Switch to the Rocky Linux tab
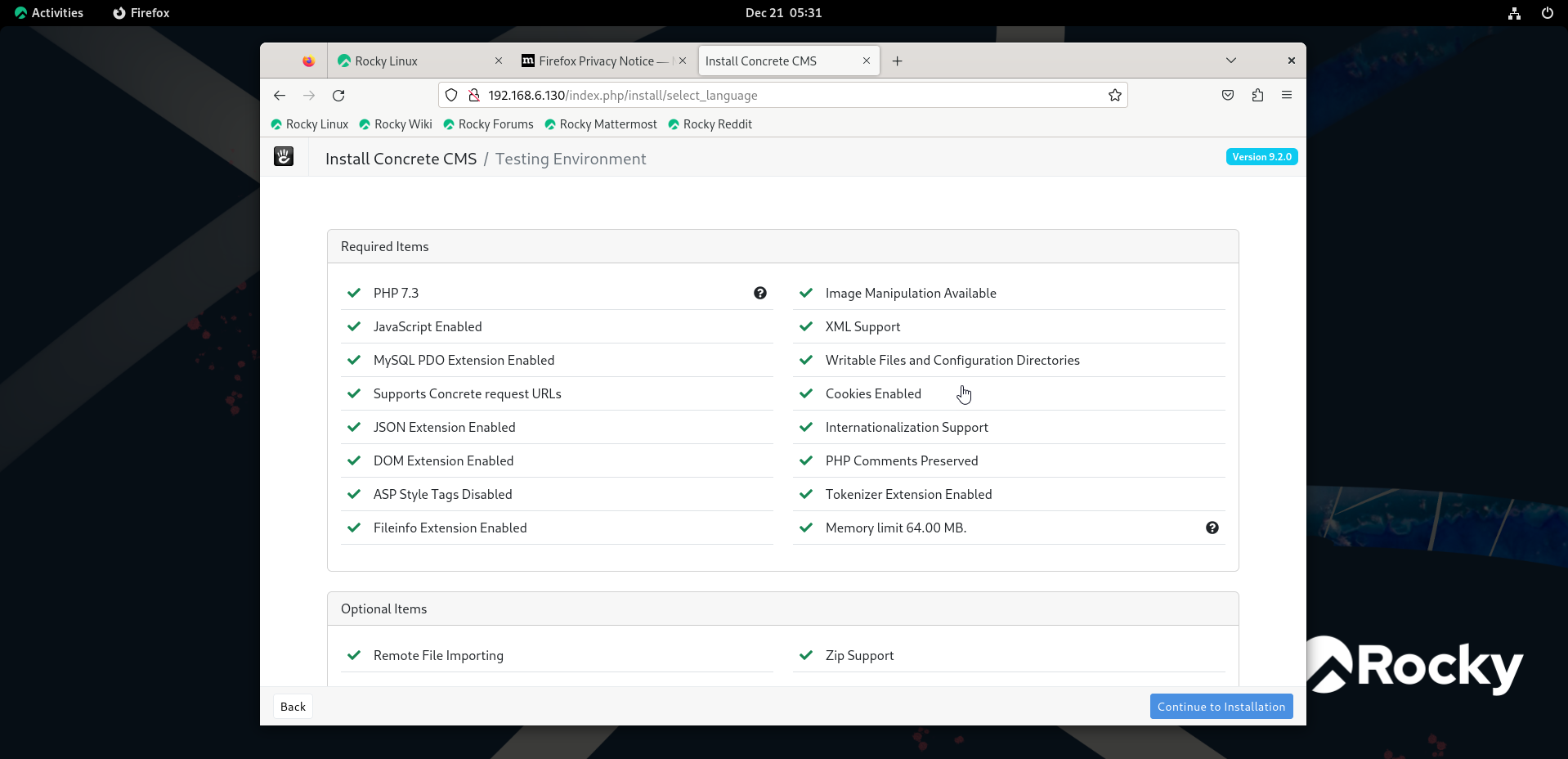The width and height of the screenshot is (1568, 759). coord(420,61)
